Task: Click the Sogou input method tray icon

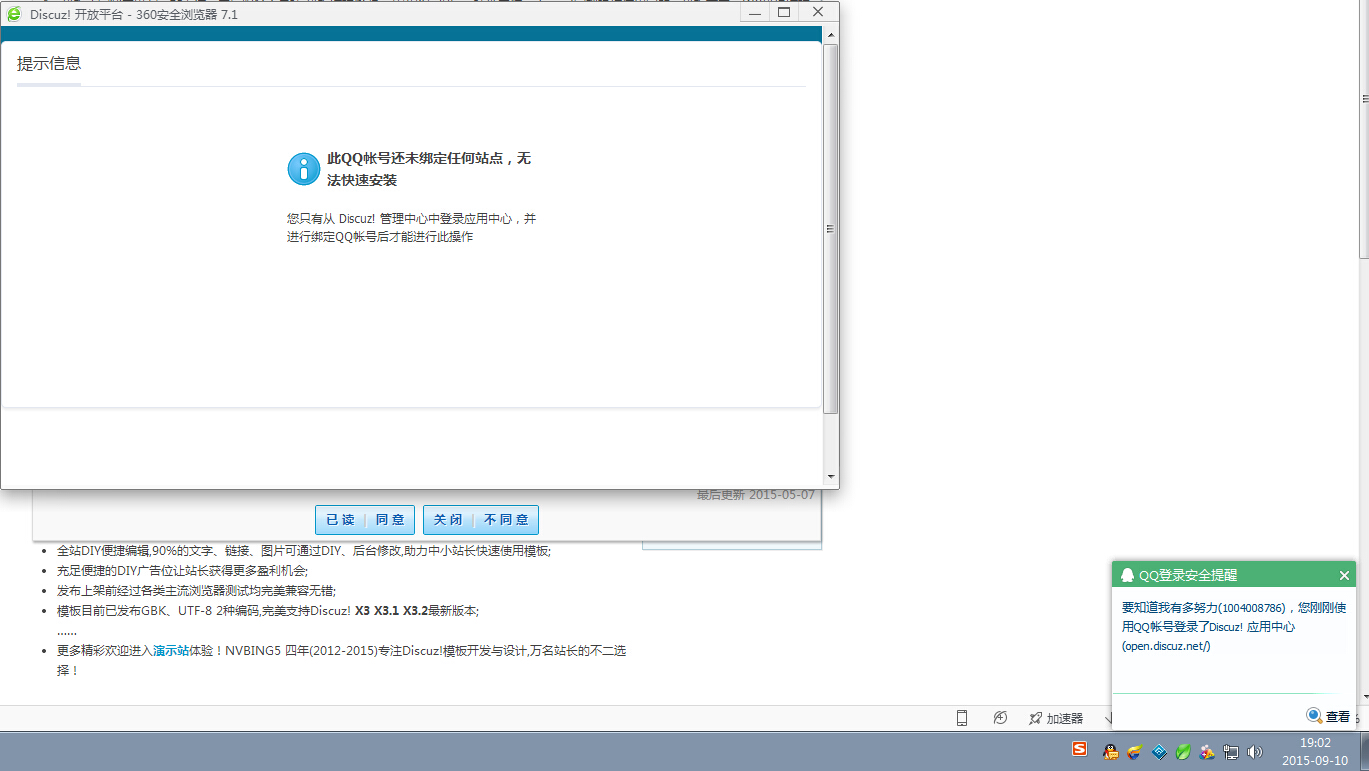Action: pos(1080,749)
